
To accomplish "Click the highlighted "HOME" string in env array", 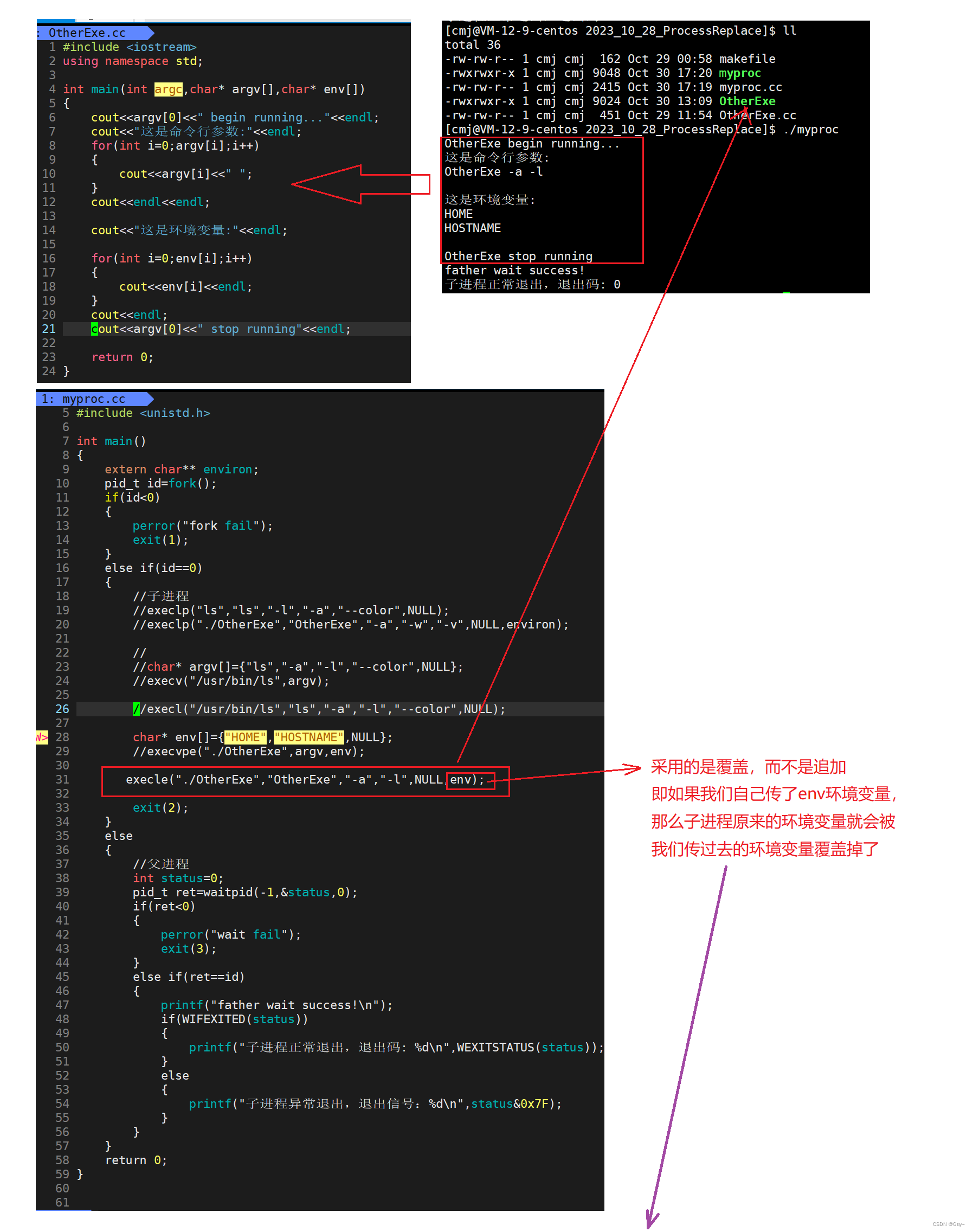I will pos(246,737).
